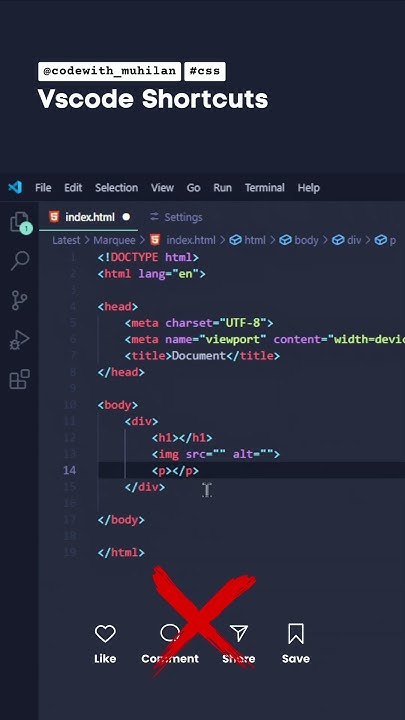Click the title Document line
Screen dimensions: 405x720
tap(202, 356)
